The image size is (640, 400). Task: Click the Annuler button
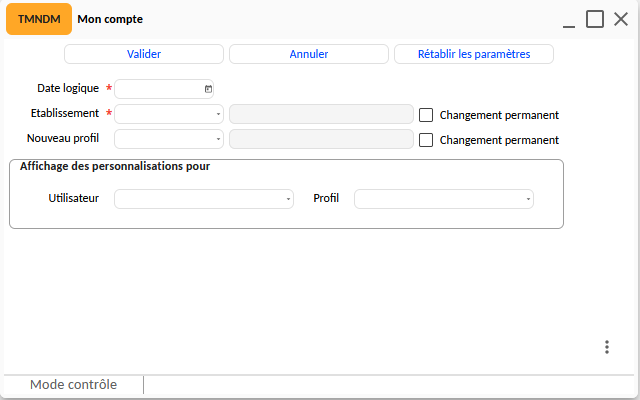[309, 54]
